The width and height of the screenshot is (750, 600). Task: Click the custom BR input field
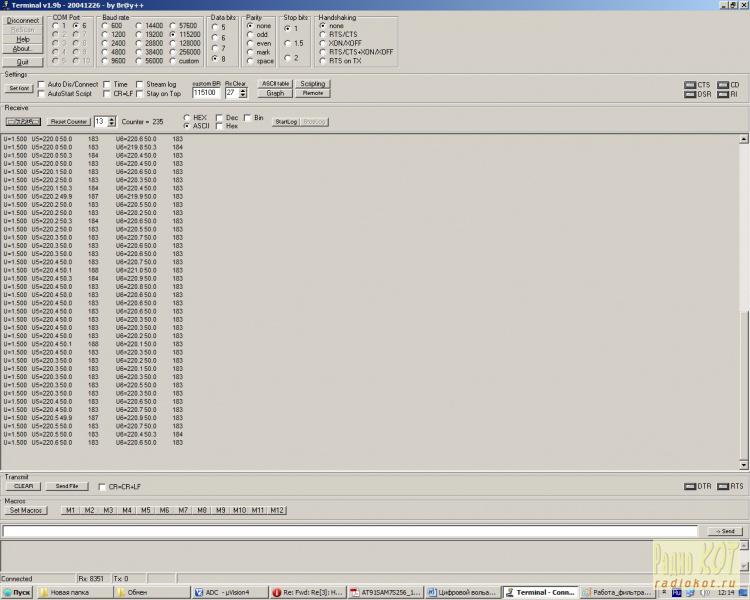pos(206,93)
